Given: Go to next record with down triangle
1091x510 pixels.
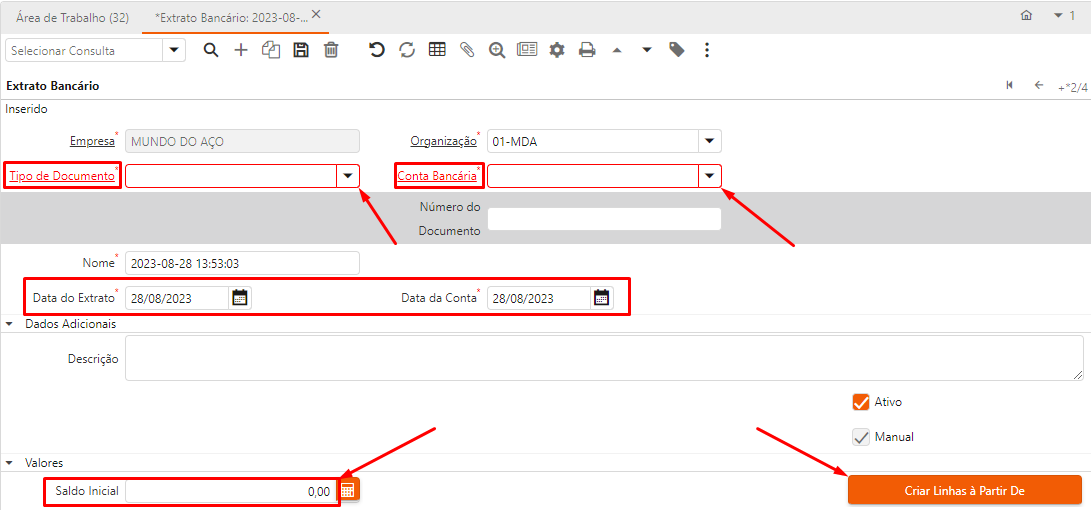Looking at the screenshot, I should coord(646,50).
